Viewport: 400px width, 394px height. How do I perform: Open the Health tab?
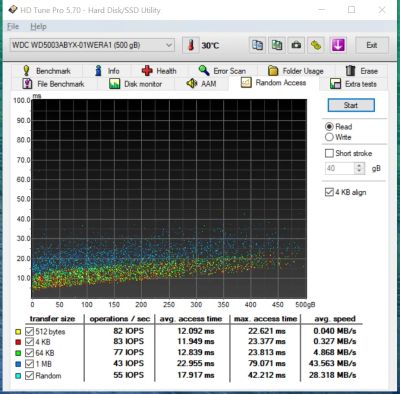pos(159,71)
